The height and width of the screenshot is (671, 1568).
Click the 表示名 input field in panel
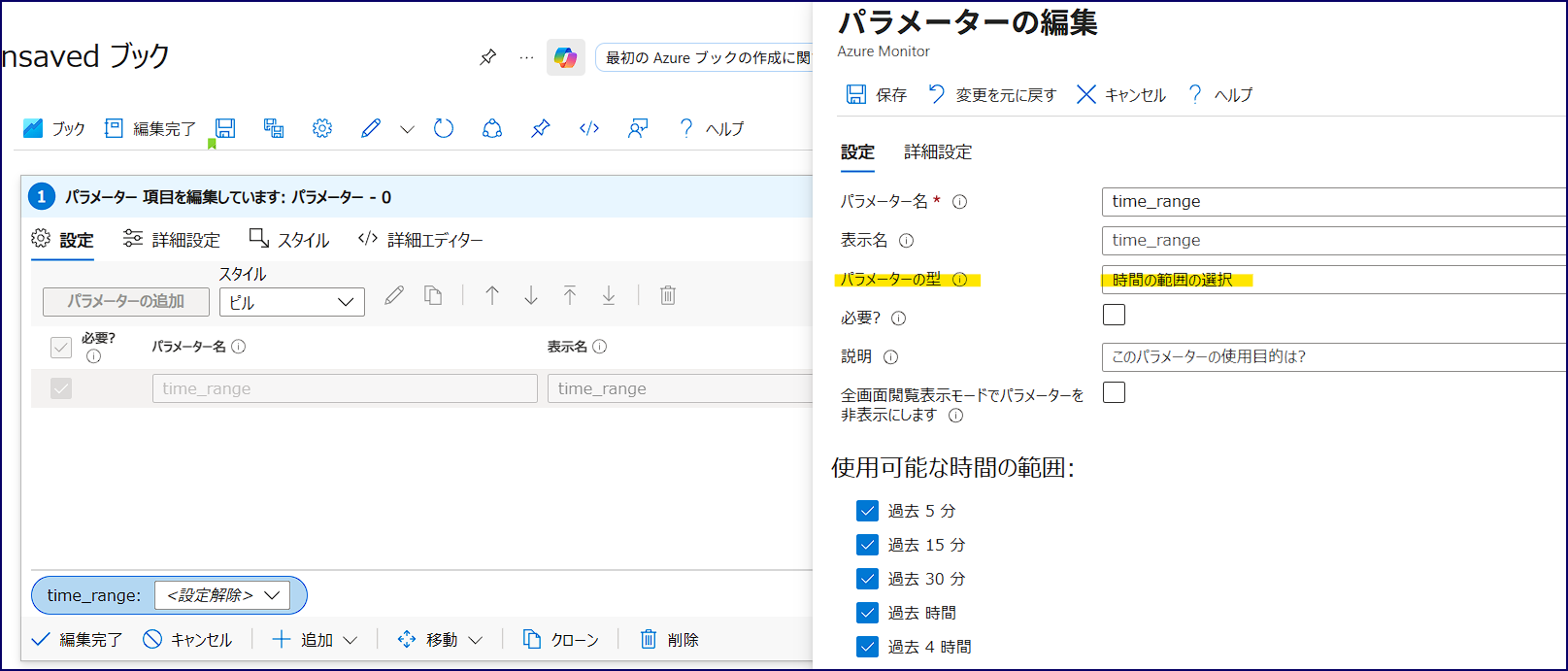click(1334, 240)
